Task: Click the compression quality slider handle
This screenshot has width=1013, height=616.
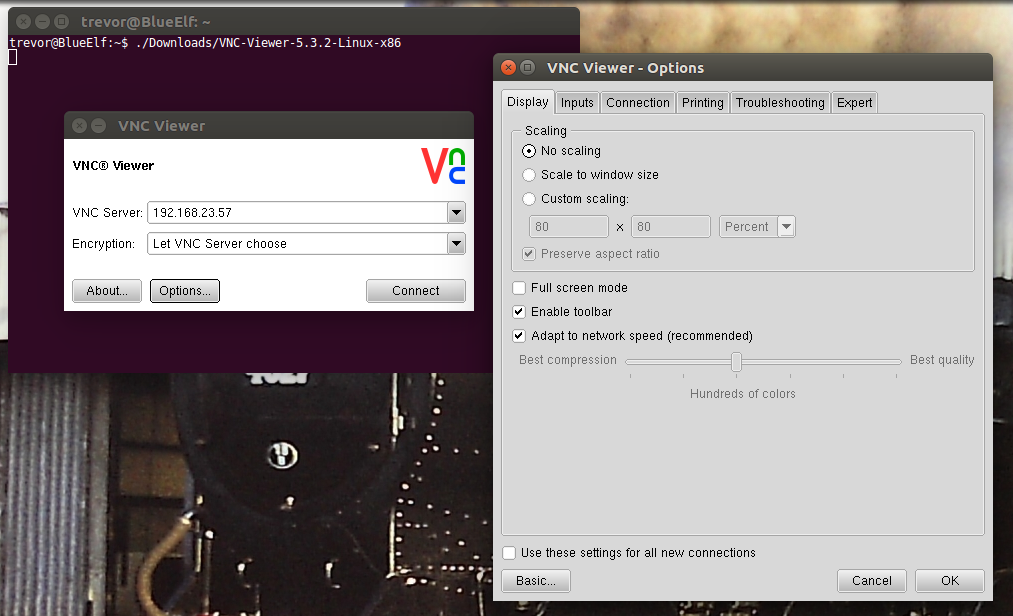Action: click(736, 361)
